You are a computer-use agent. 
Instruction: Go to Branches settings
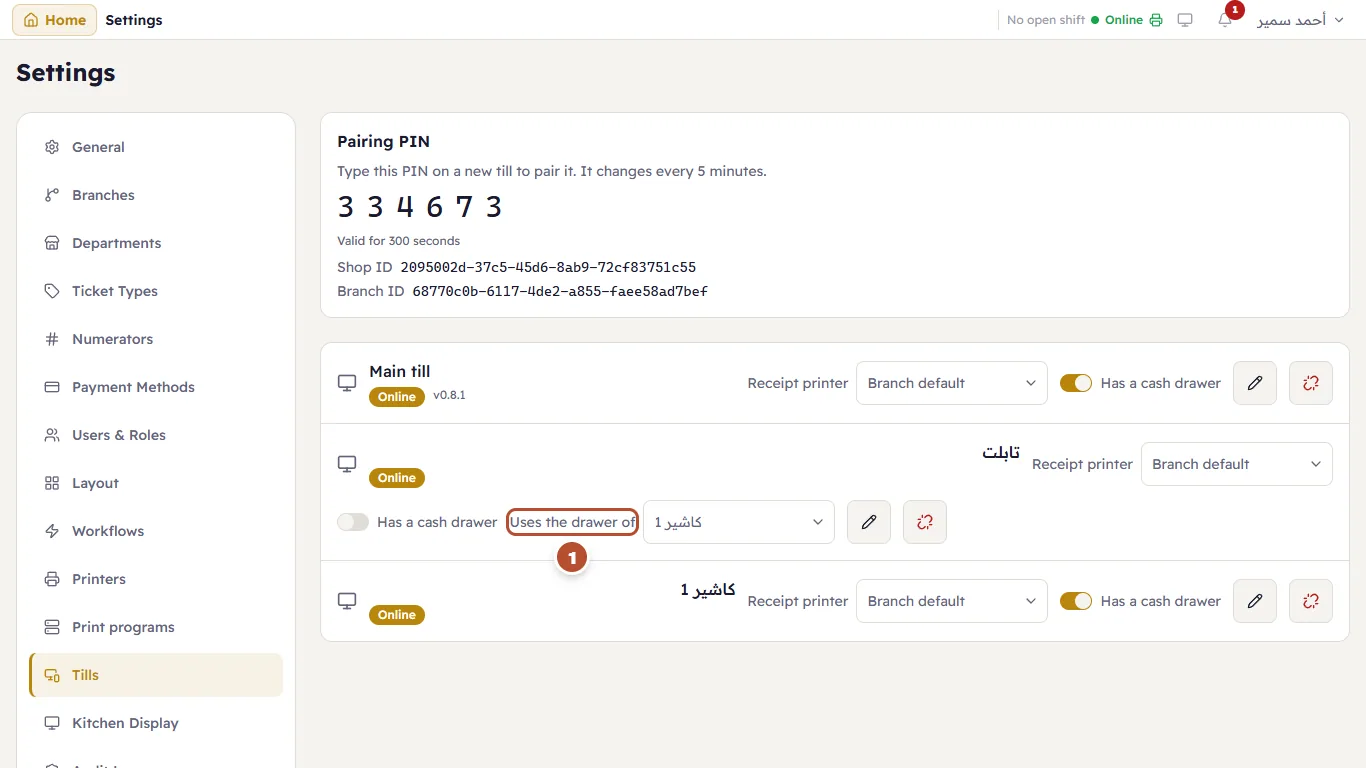click(x=156, y=195)
